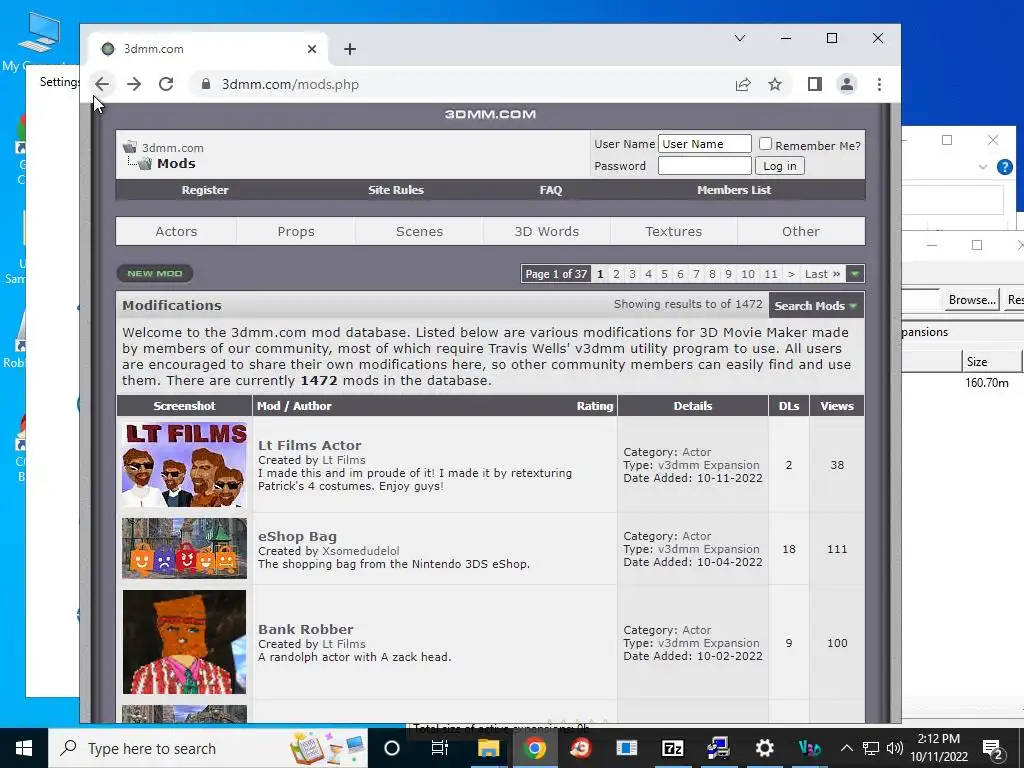Open the Site Rules link

(x=396, y=190)
